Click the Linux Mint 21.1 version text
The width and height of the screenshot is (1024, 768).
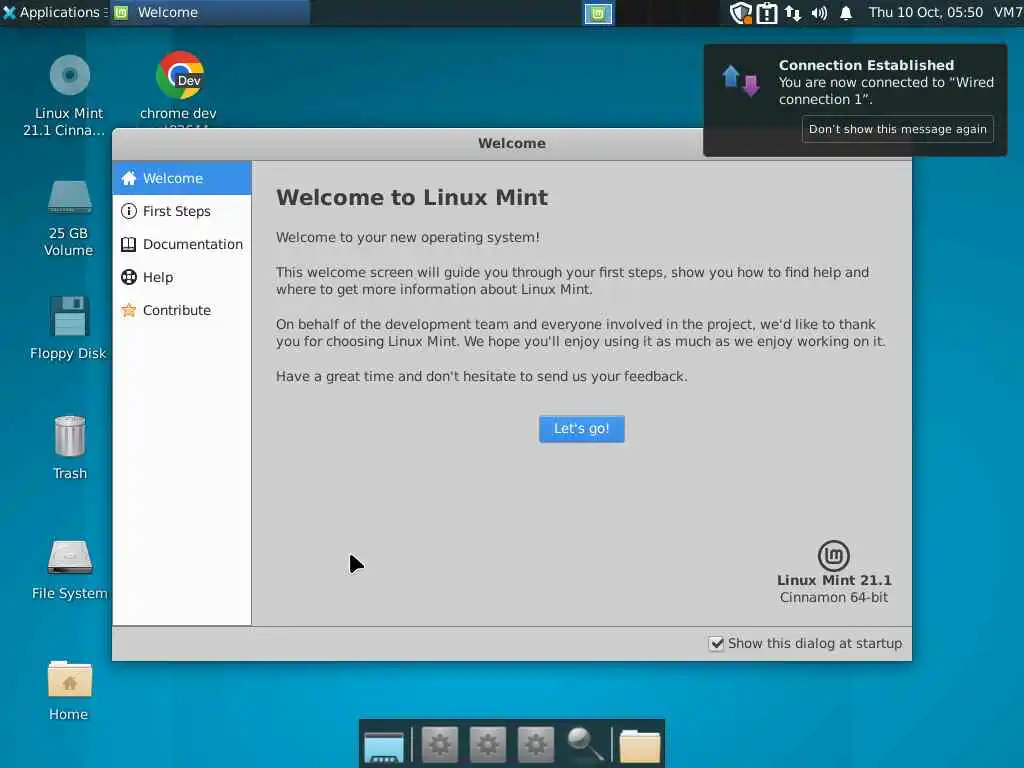(834, 580)
